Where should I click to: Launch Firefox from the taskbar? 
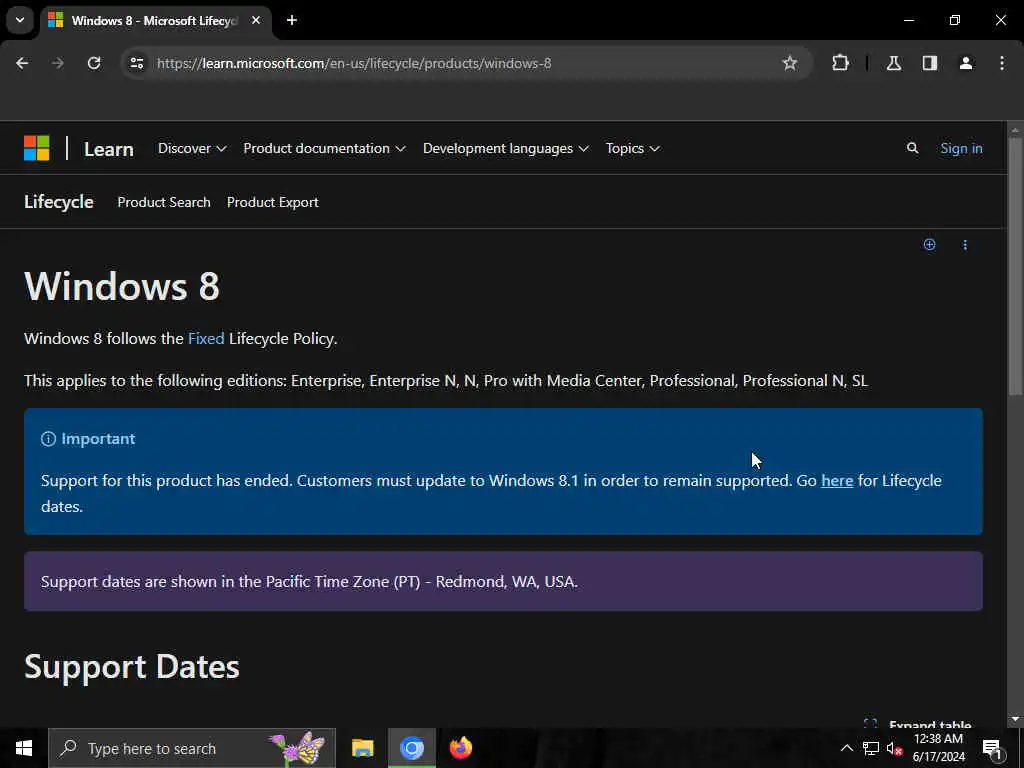pyautogui.click(x=460, y=748)
